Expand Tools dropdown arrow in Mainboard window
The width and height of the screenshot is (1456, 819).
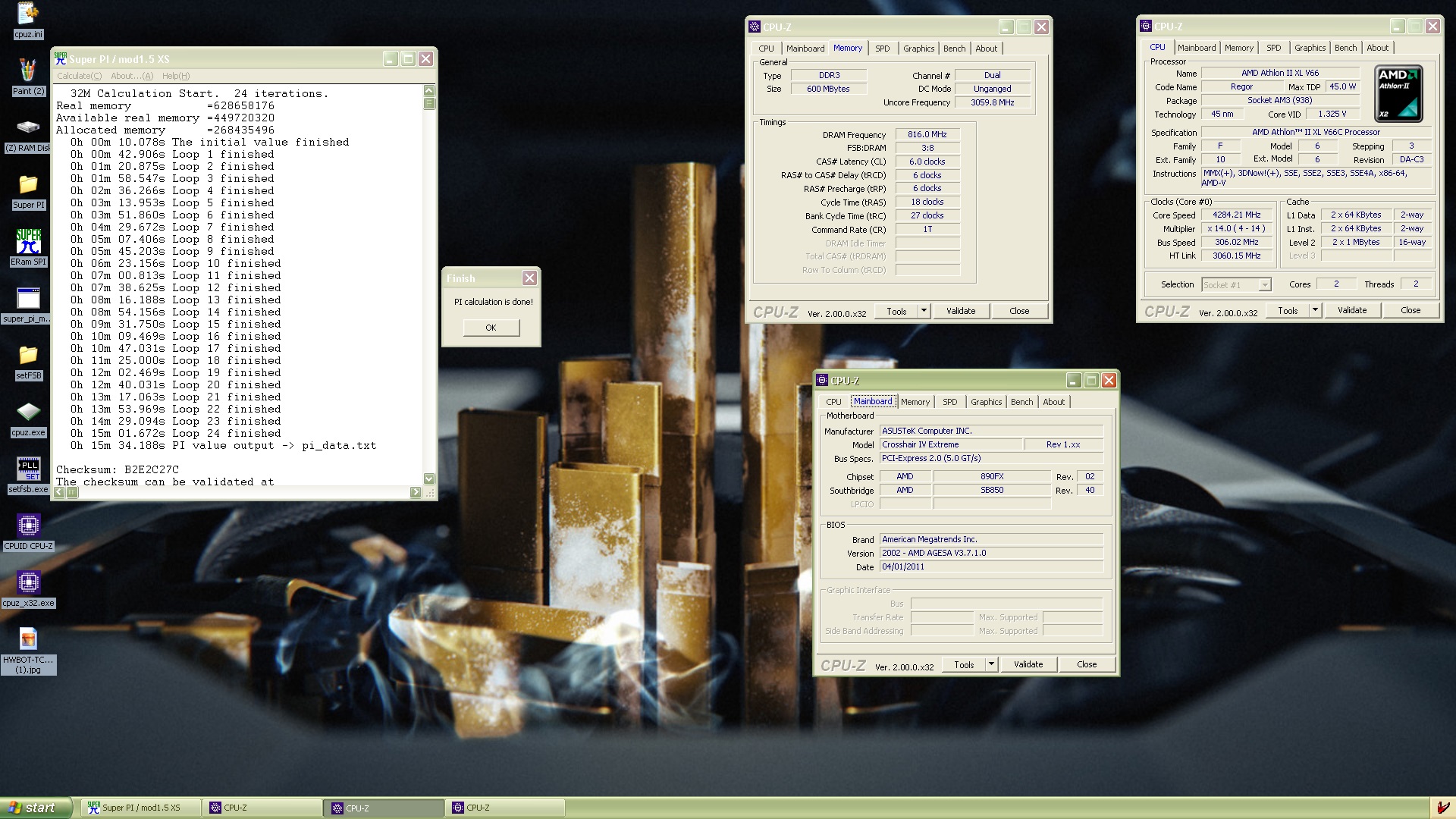991,664
